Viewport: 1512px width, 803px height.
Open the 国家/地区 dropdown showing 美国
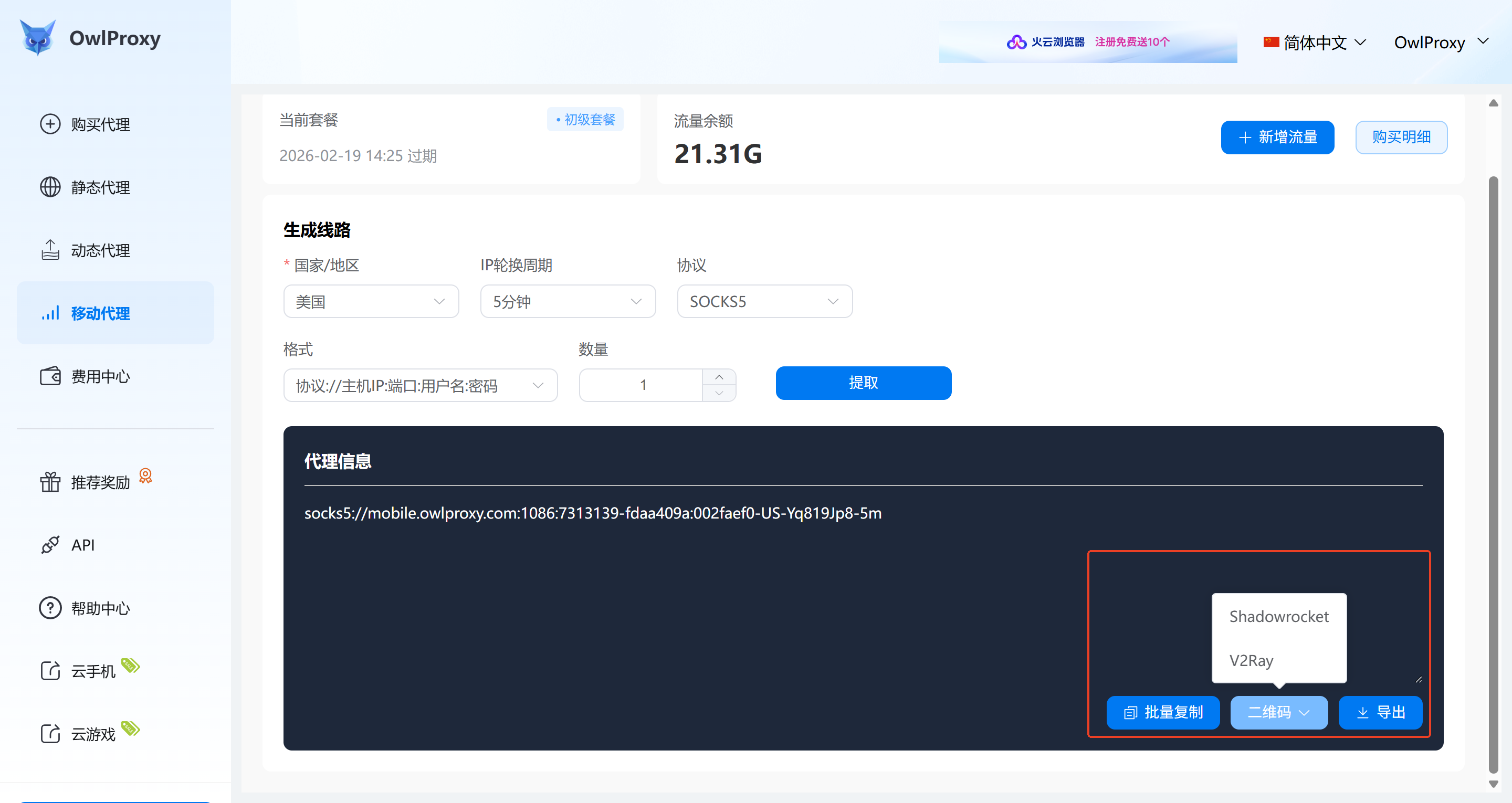pyautogui.click(x=371, y=302)
